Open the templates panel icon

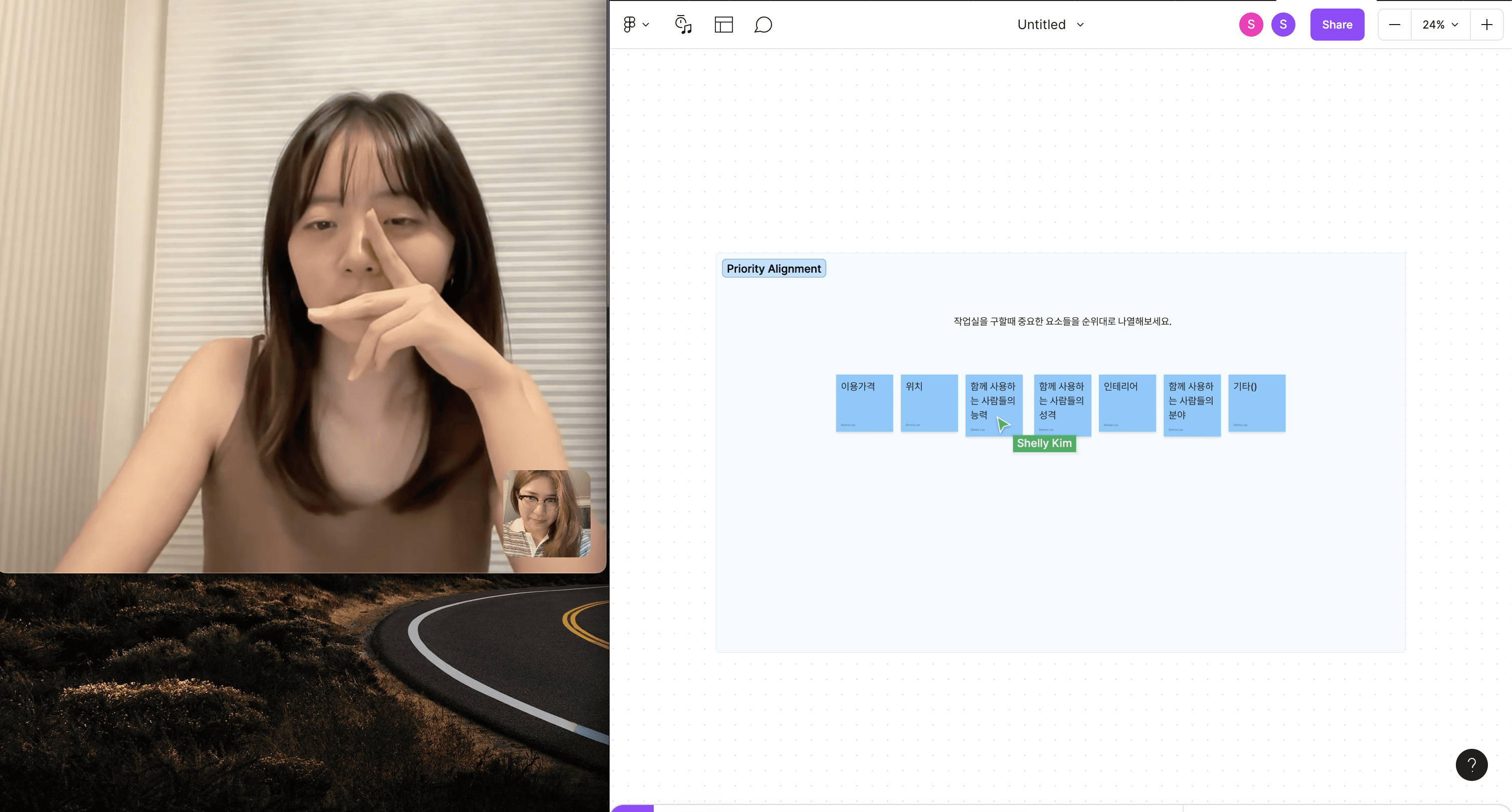point(724,25)
